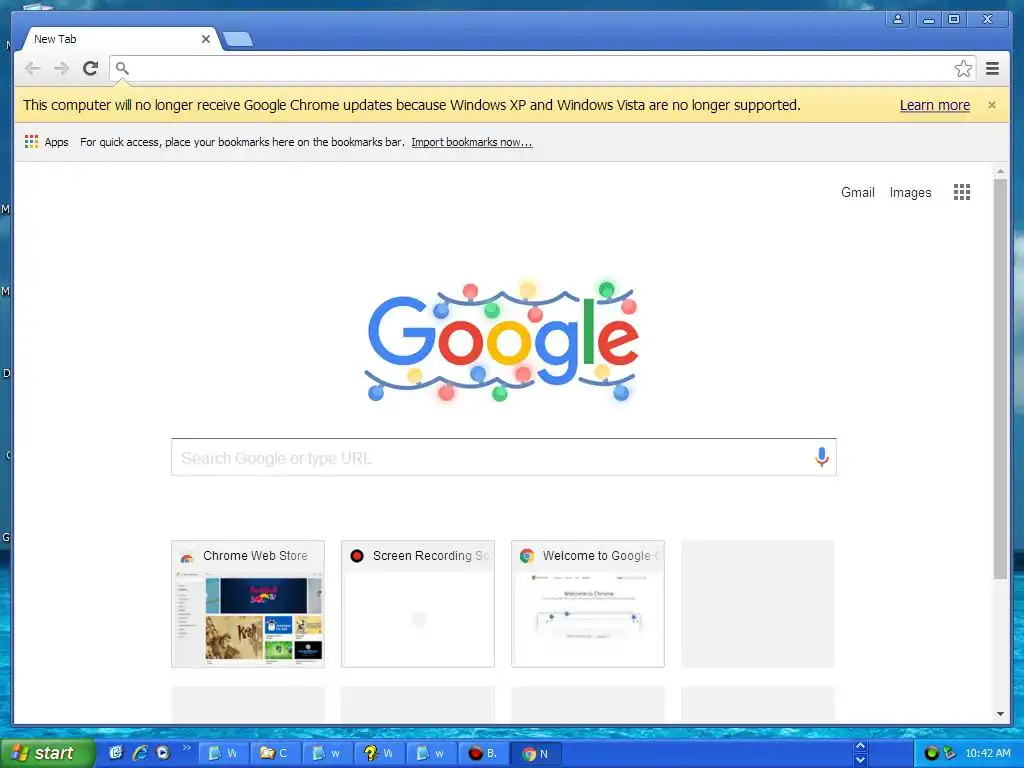Click the browser back arrow
1024x768 pixels.
pos(32,69)
